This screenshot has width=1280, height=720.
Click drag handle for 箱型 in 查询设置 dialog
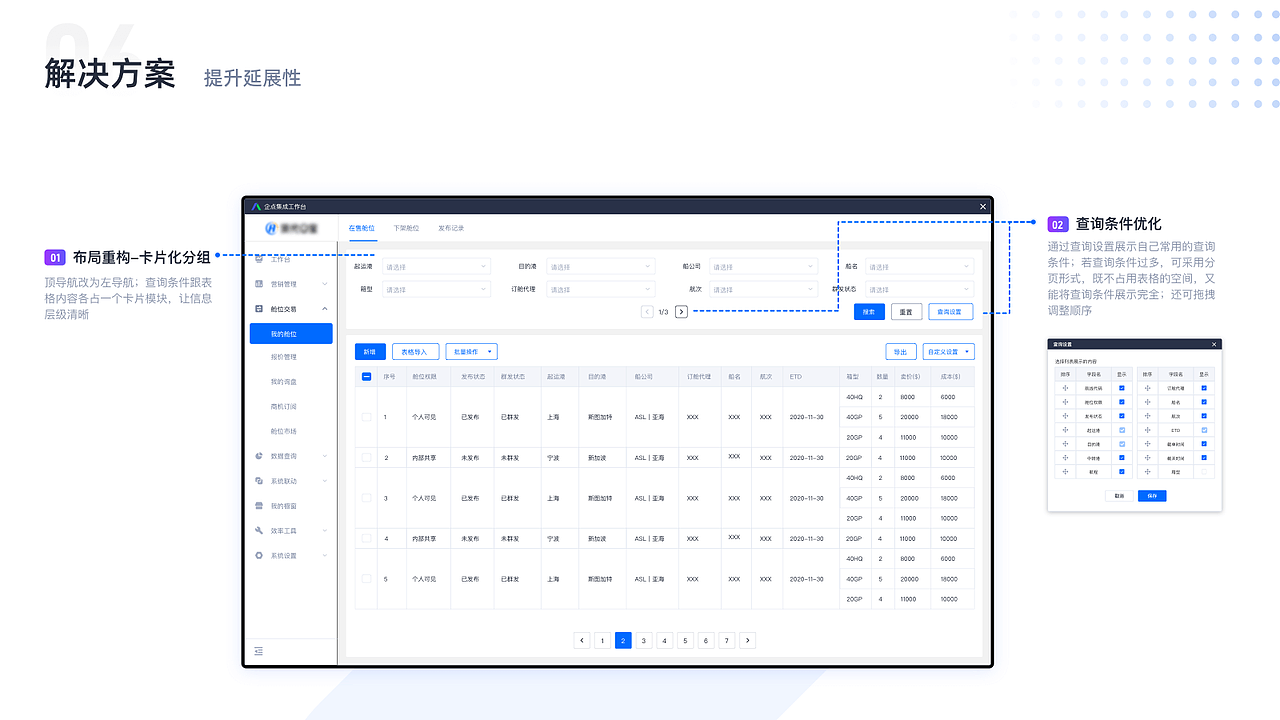click(x=1147, y=472)
